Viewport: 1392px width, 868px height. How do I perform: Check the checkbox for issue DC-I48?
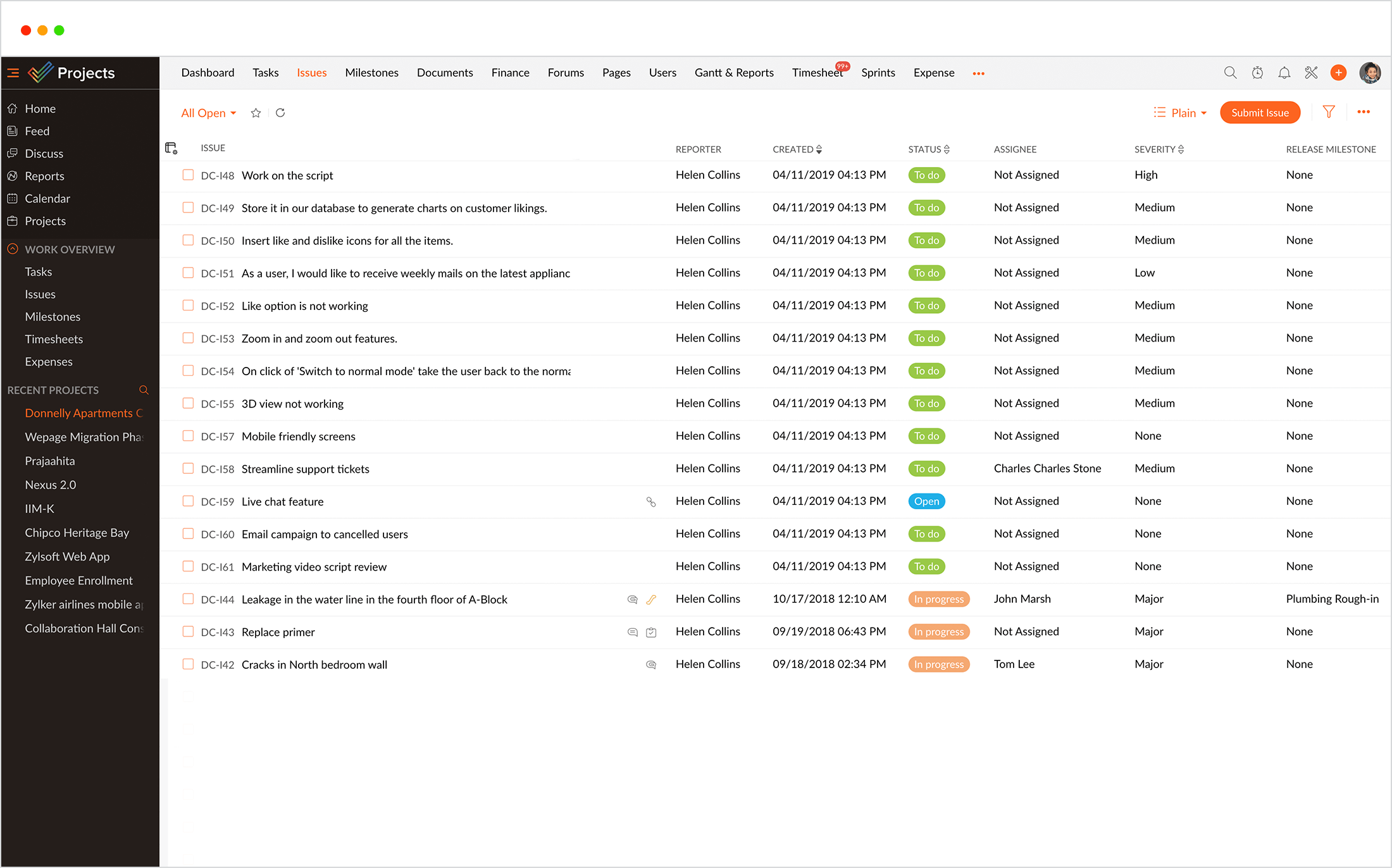pyautogui.click(x=188, y=175)
